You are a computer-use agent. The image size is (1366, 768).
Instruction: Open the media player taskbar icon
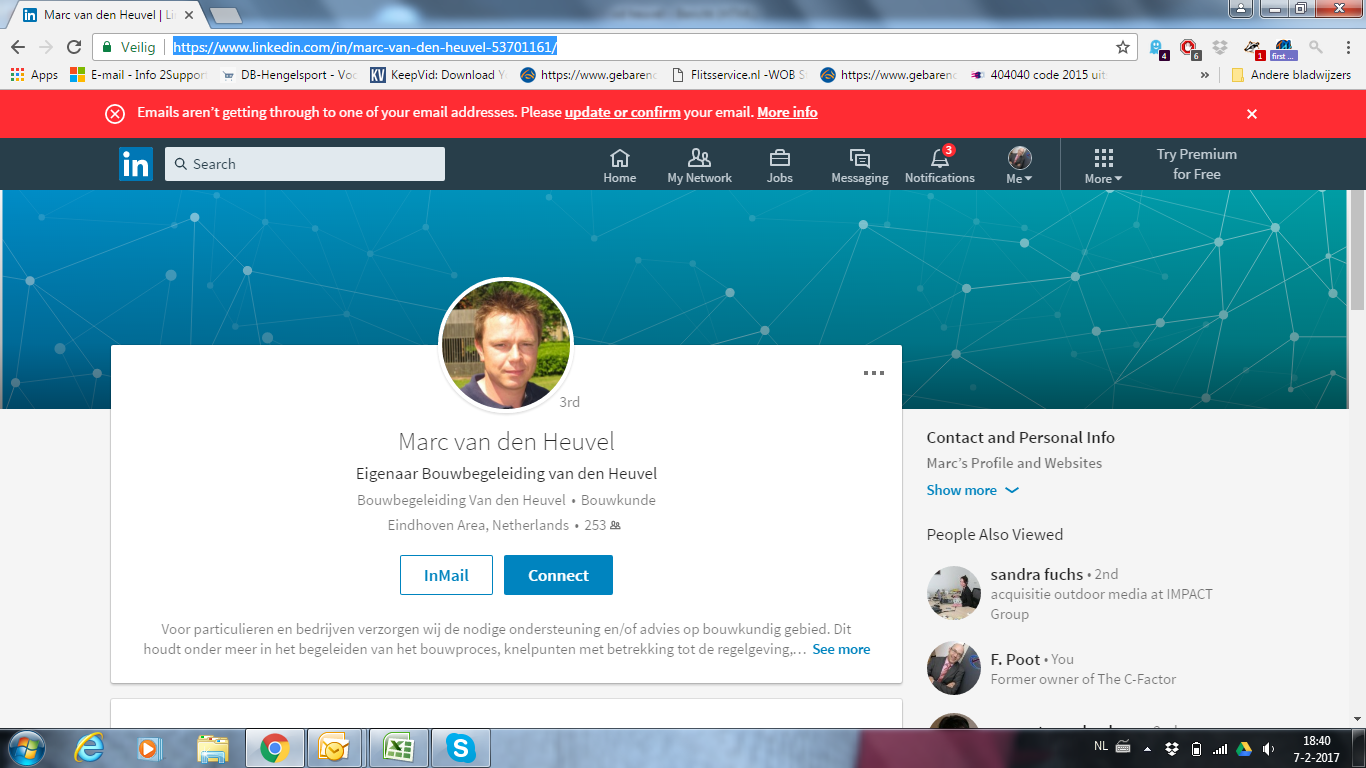[149, 748]
